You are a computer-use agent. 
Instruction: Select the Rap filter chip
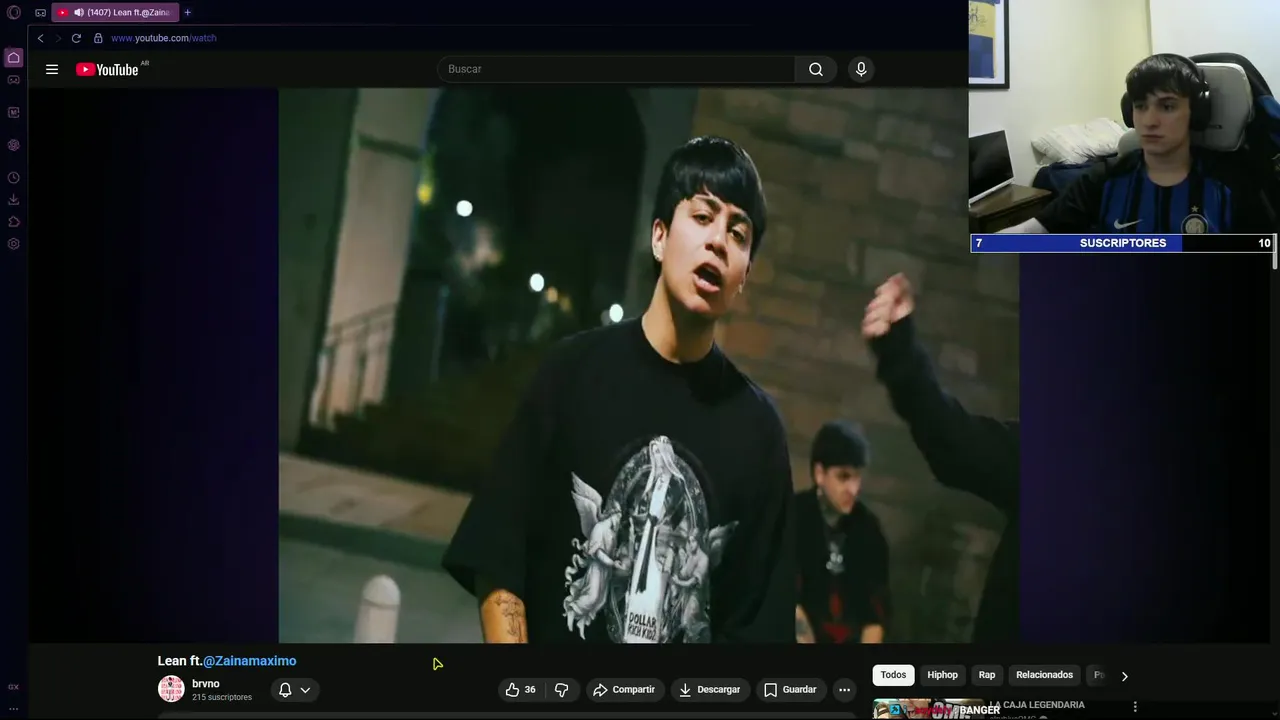point(987,675)
